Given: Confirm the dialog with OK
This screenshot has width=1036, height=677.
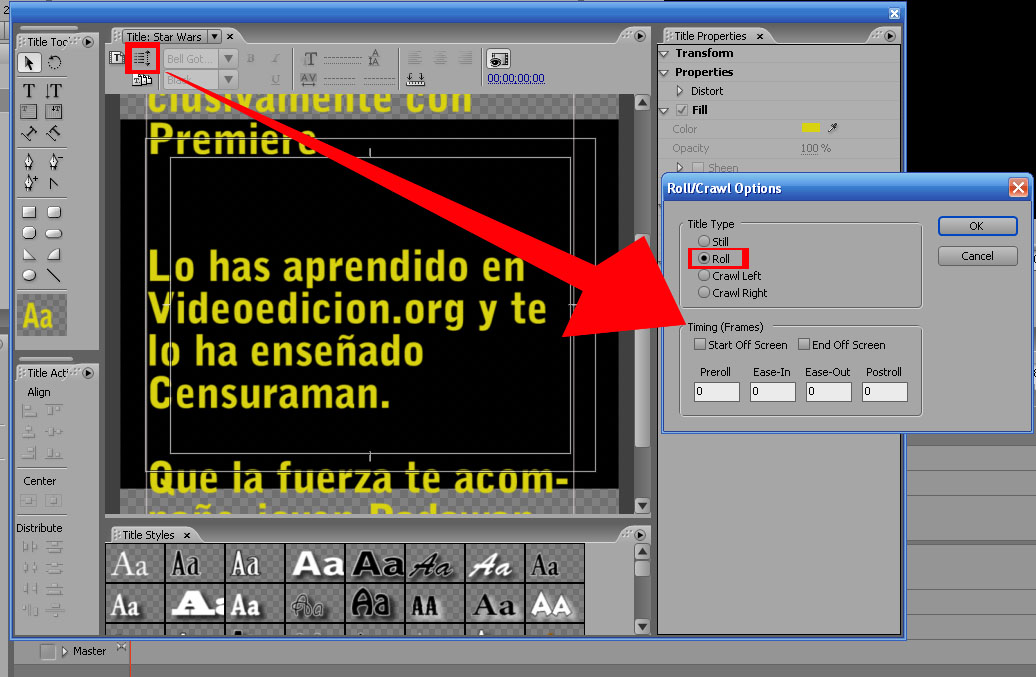Looking at the screenshot, I should click(x=977, y=226).
